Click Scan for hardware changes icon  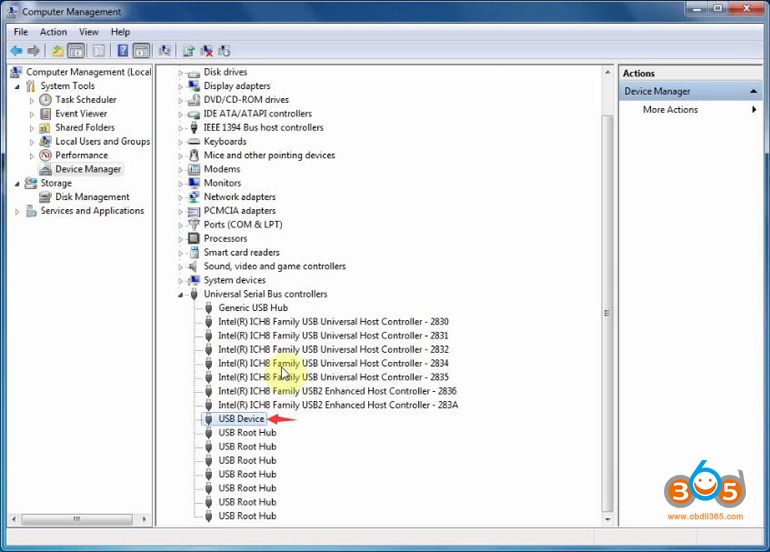[x=165, y=51]
